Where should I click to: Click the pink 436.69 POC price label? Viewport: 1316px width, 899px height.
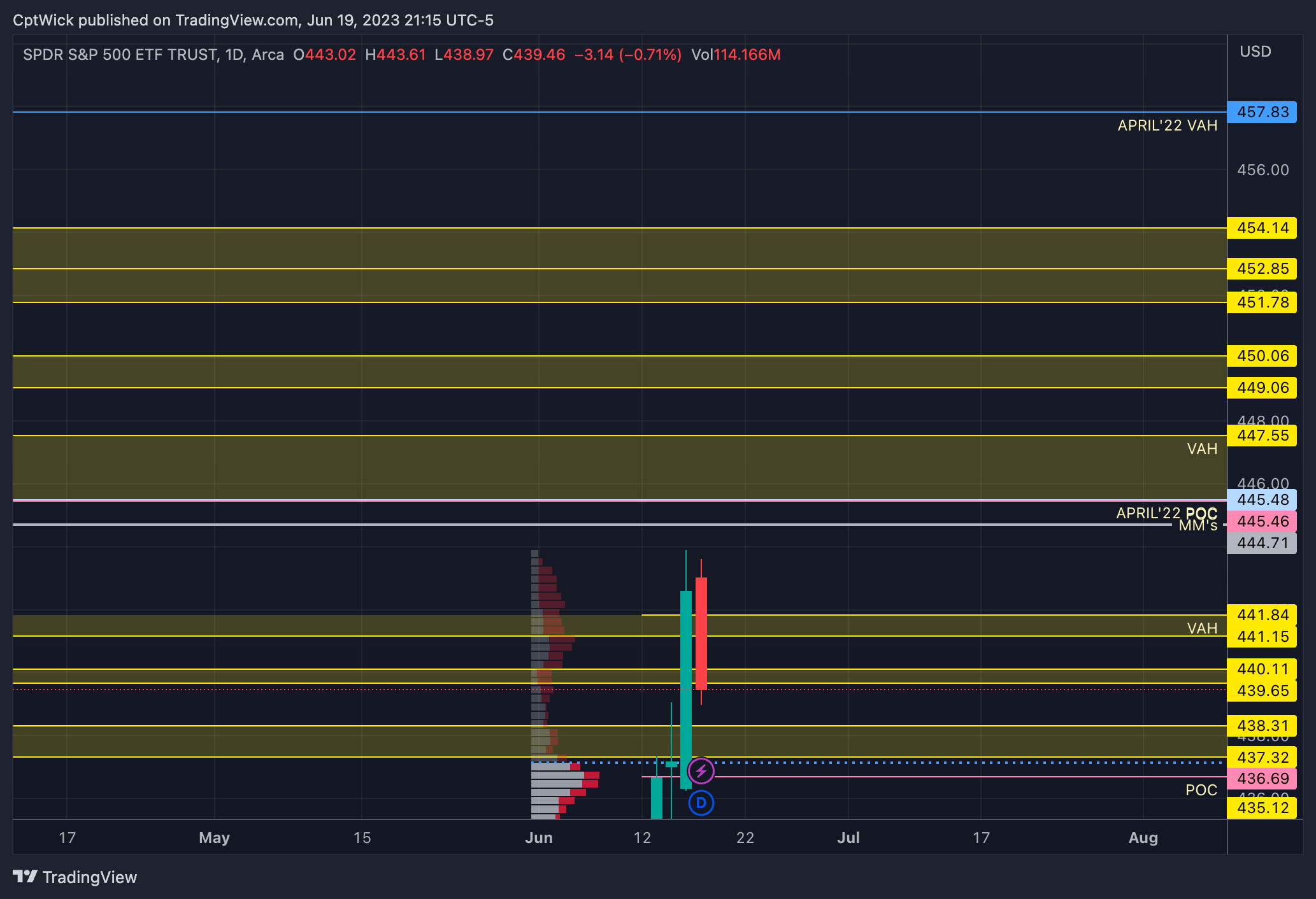[1262, 778]
